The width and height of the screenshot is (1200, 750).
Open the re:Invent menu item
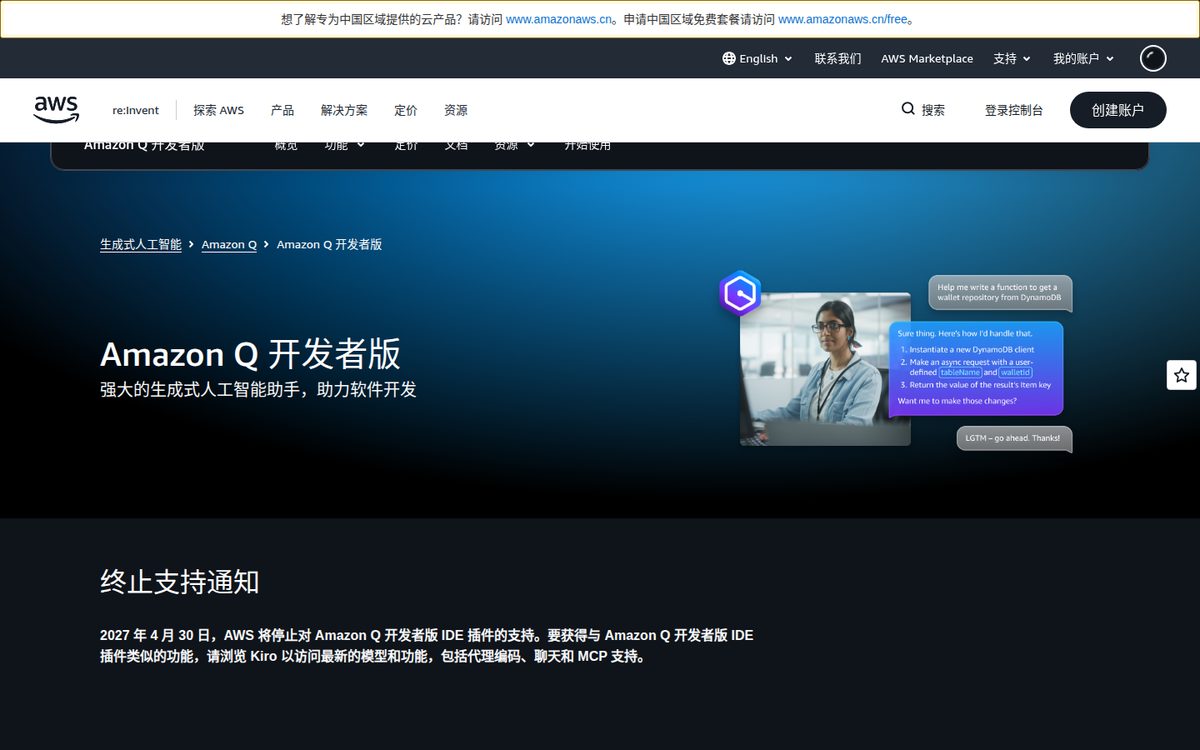click(x=135, y=110)
